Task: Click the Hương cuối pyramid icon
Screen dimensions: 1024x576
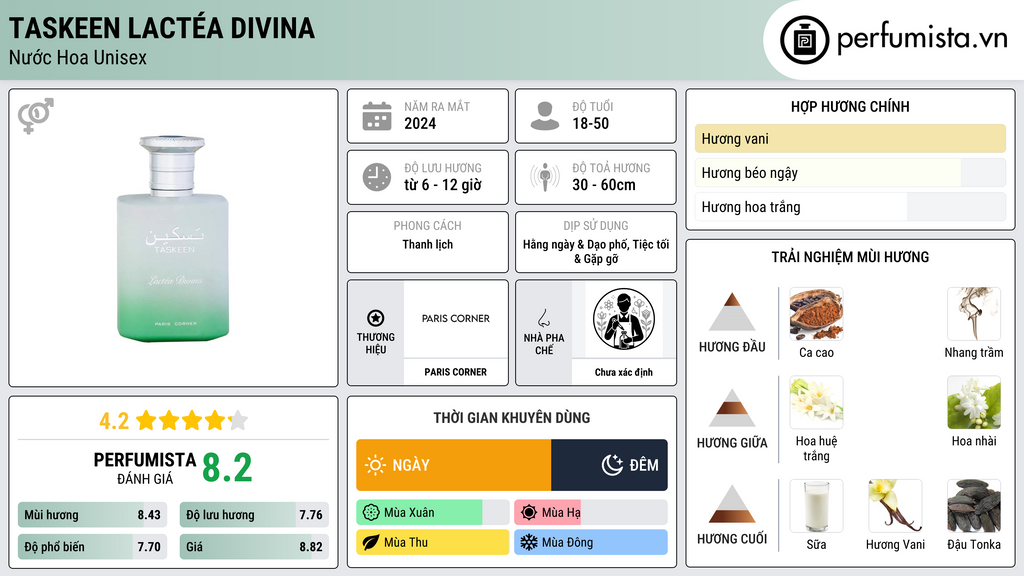Action: pyautogui.click(x=732, y=504)
